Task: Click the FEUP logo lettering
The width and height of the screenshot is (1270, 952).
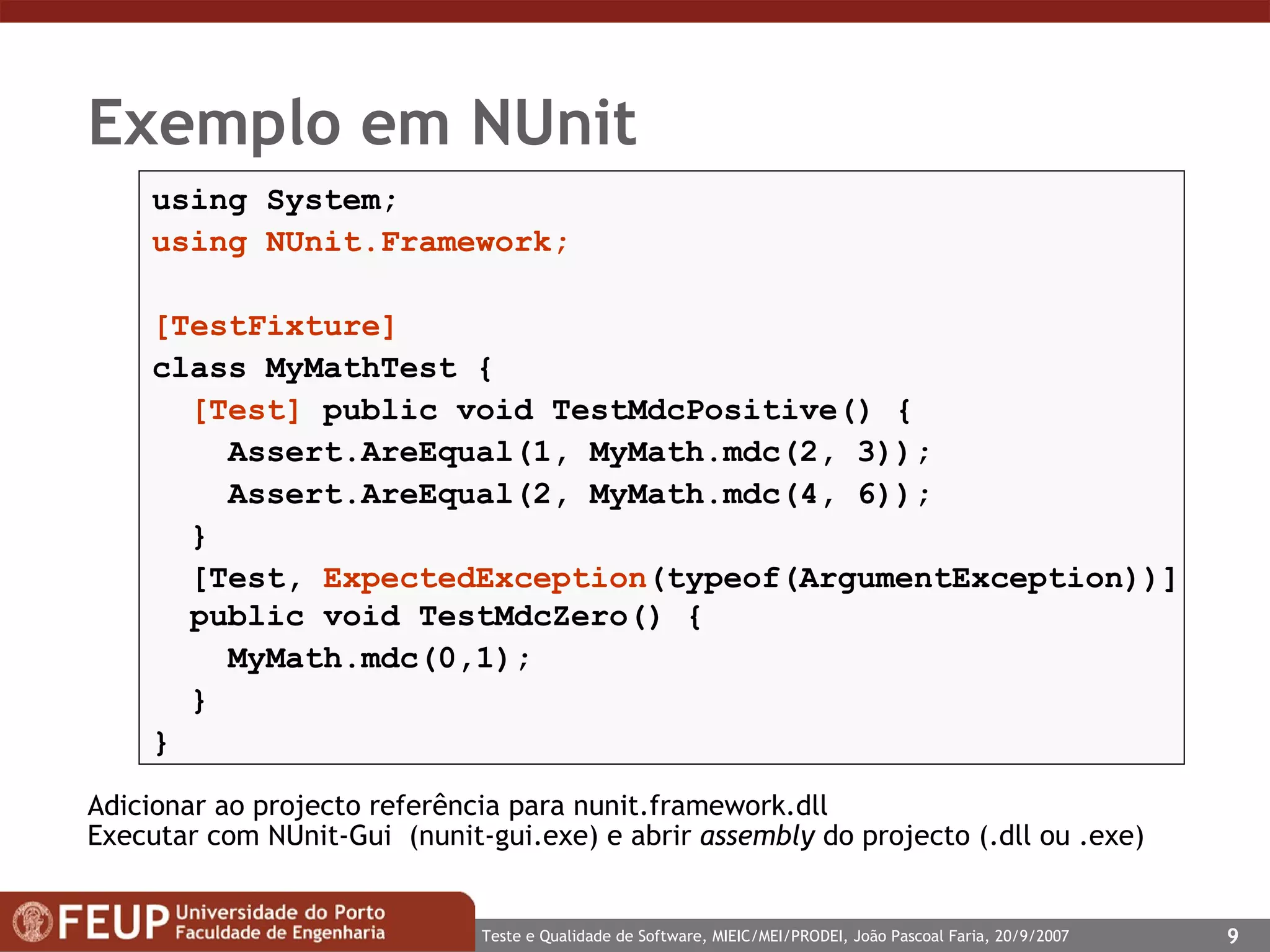Action: [x=113, y=922]
